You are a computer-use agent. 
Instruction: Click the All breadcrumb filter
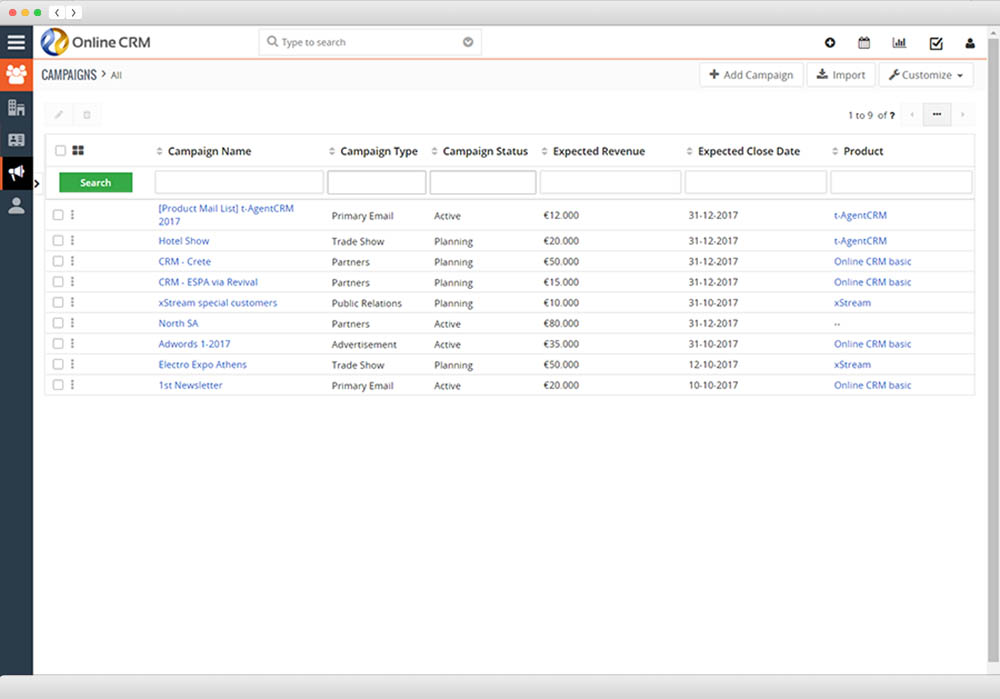click(x=116, y=75)
